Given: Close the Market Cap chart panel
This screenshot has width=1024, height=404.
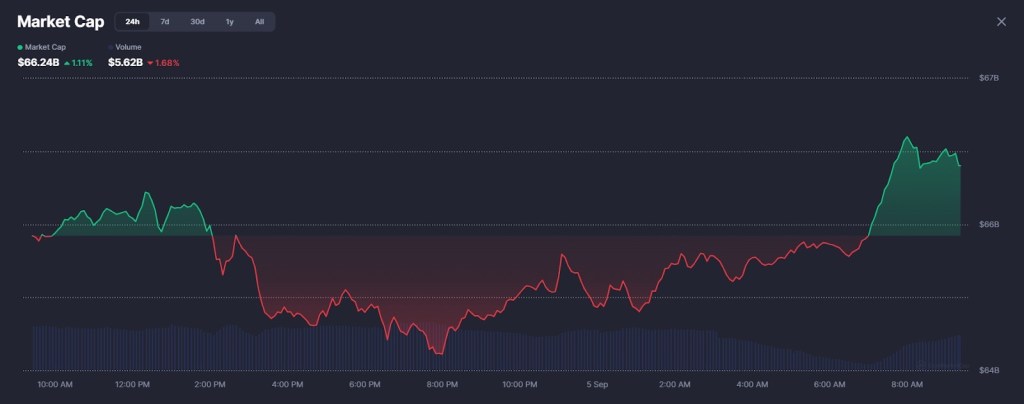Looking at the screenshot, I should 1001,21.
